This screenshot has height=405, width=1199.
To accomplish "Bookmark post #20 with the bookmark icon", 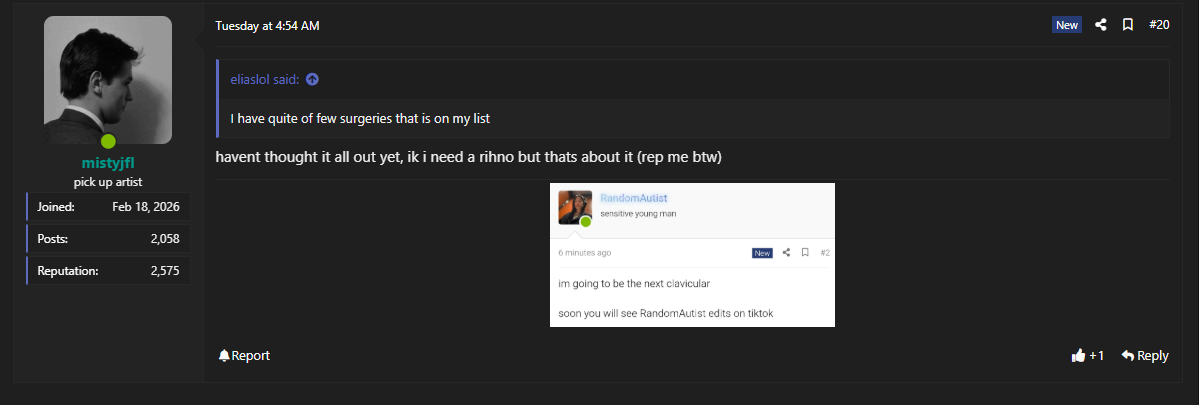I will coord(1127,25).
